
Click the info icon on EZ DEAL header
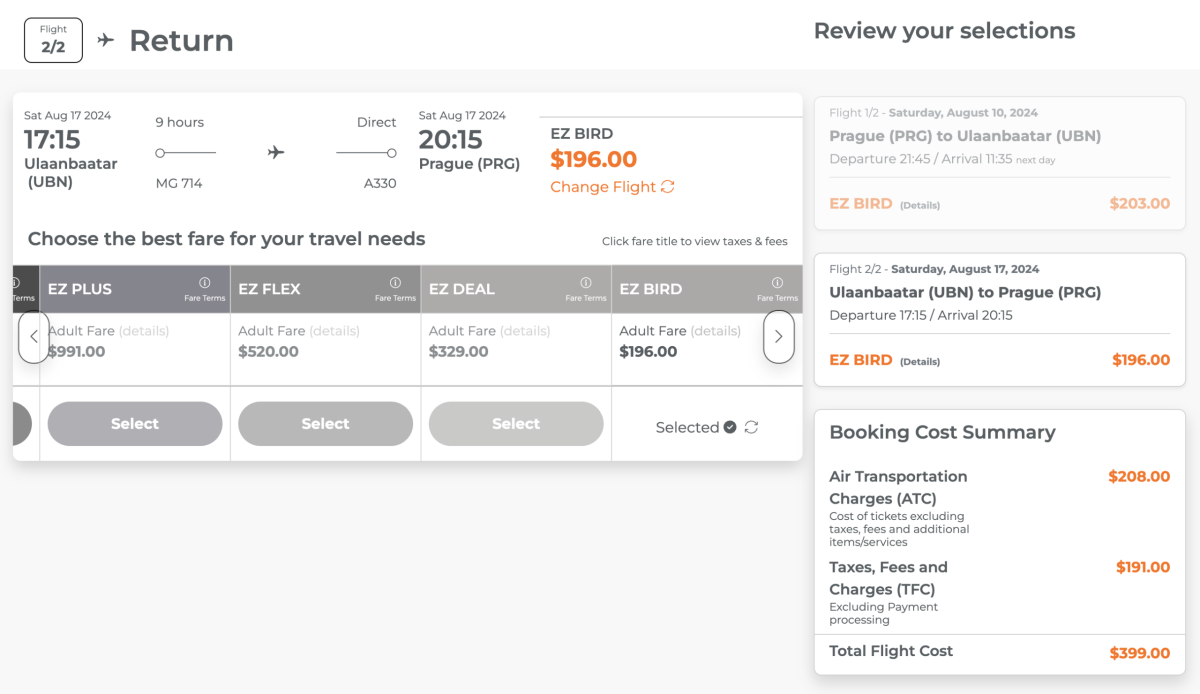click(586, 283)
